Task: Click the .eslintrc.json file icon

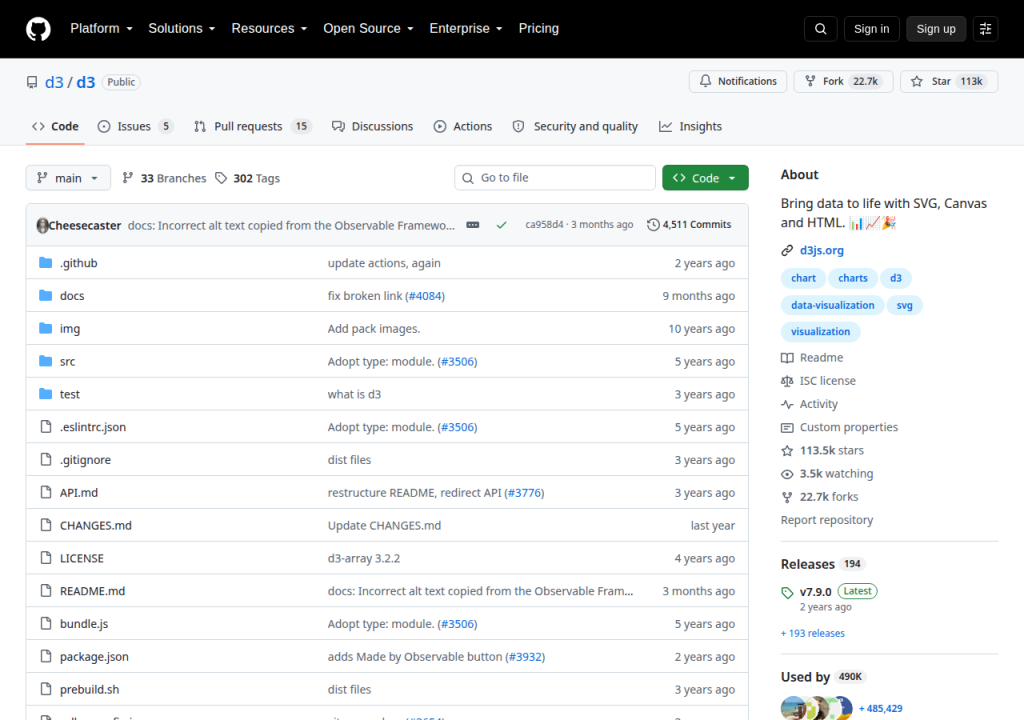Action: click(46, 427)
